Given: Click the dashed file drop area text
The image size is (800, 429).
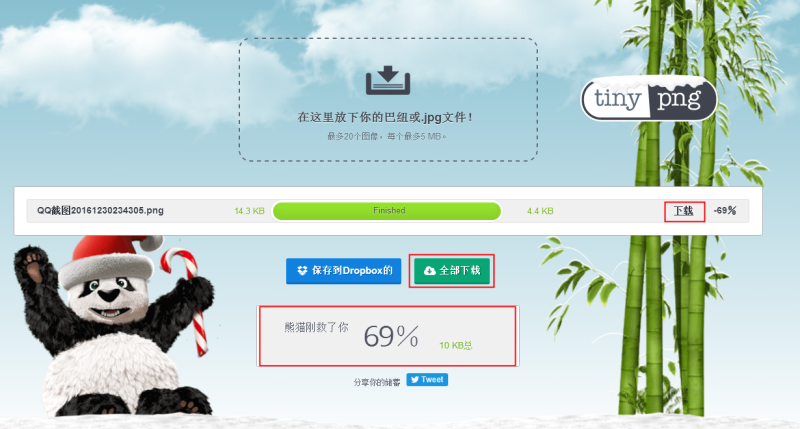Looking at the screenshot, I should tap(387, 118).
